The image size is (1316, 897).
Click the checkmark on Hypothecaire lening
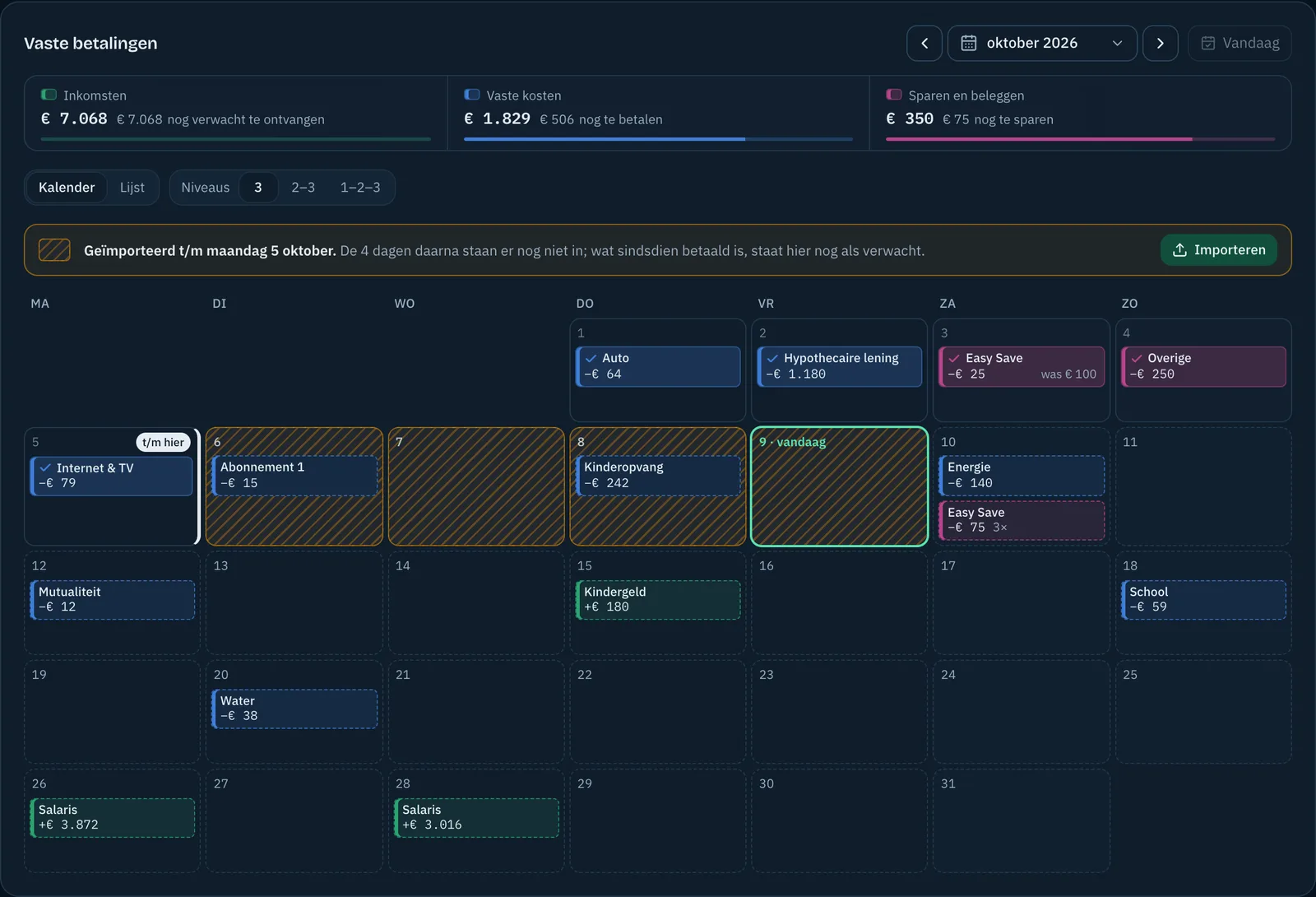click(x=772, y=359)
